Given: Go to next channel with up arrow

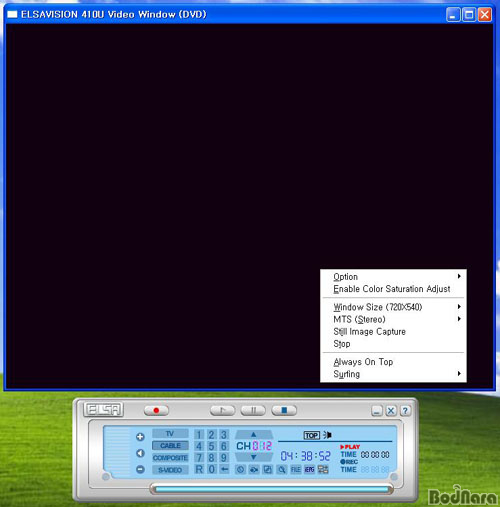Looking at the screenshot, I should click(x=254, y=434).
